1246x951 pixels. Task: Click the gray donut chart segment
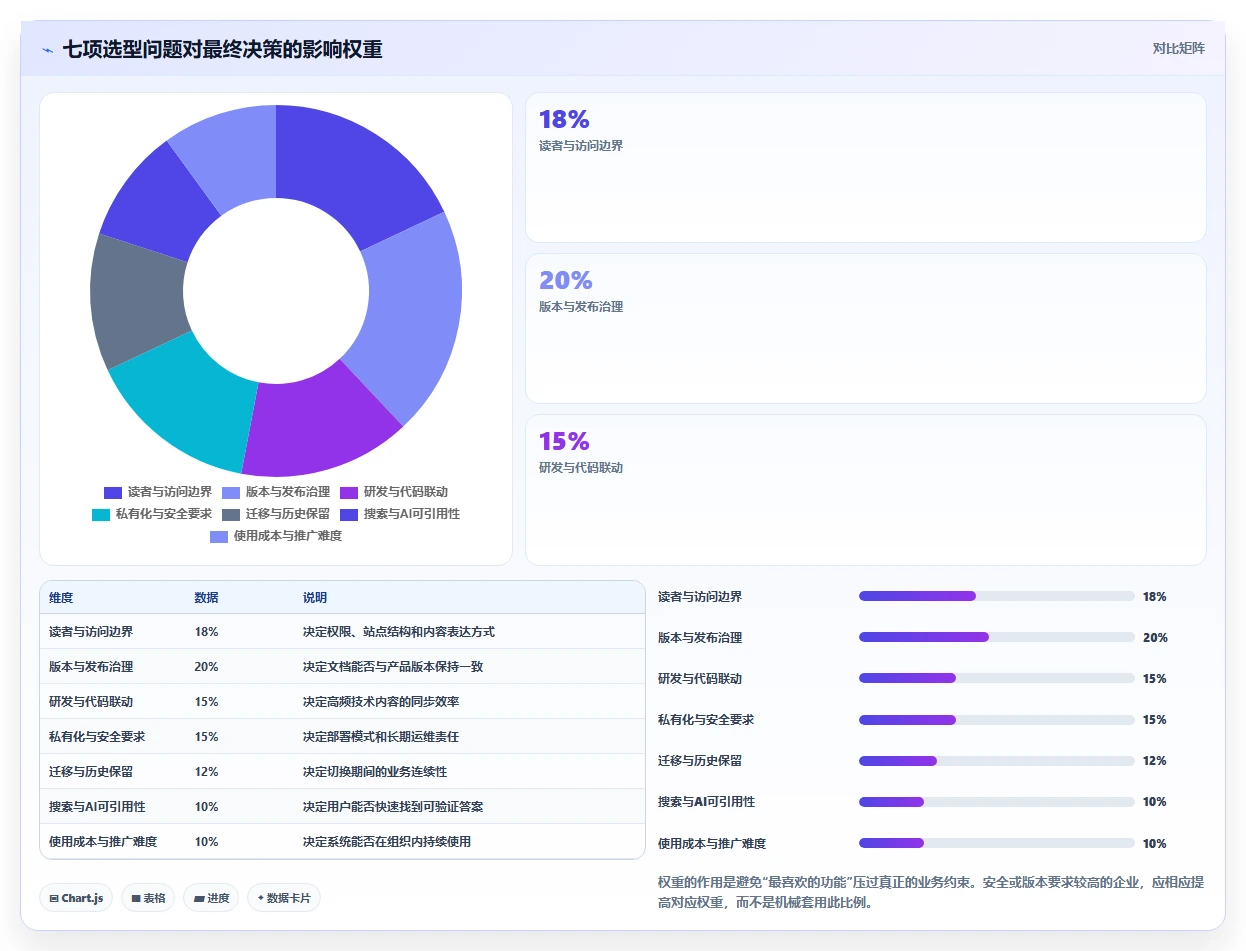[136, 300]
